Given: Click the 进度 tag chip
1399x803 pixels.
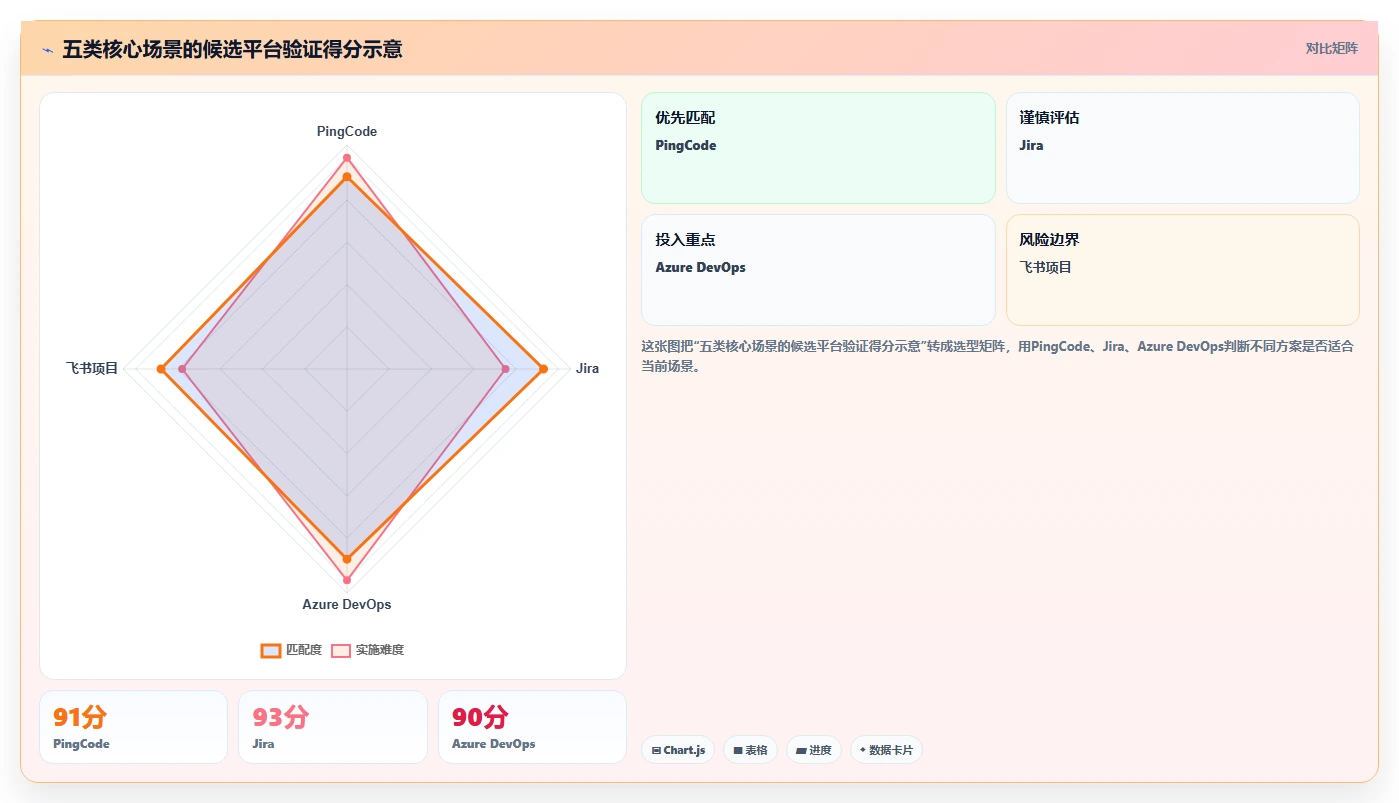Looking at the screenshot, I should coord(814,750).
